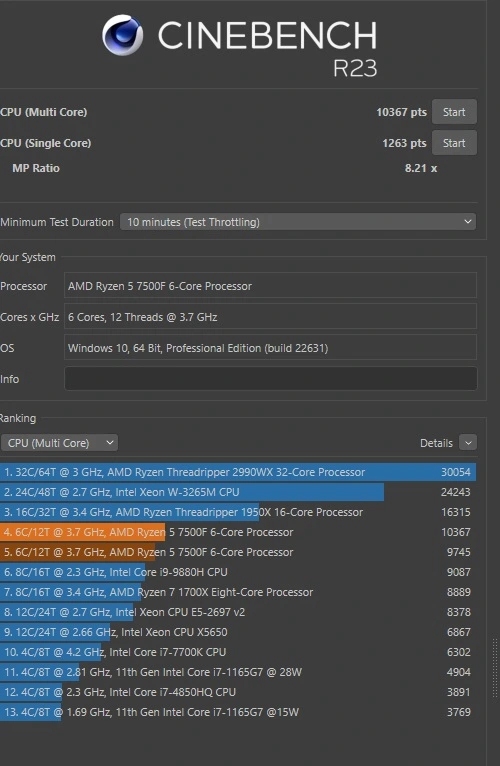Image resolution: width=500 pixels, height=766 pixels.
Task: Select the MP Ratio value '8.21 x'
Action: (421, 168)
